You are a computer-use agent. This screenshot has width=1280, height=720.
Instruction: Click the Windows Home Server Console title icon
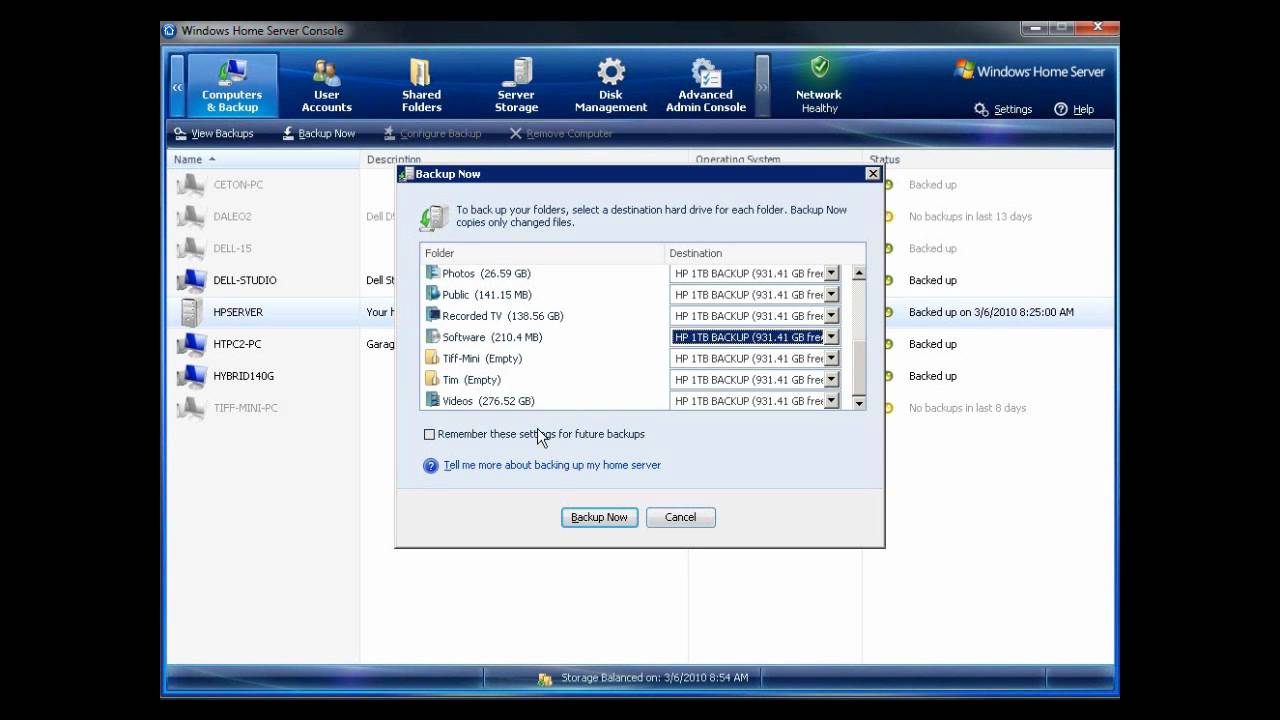click(x=170, y=30)
